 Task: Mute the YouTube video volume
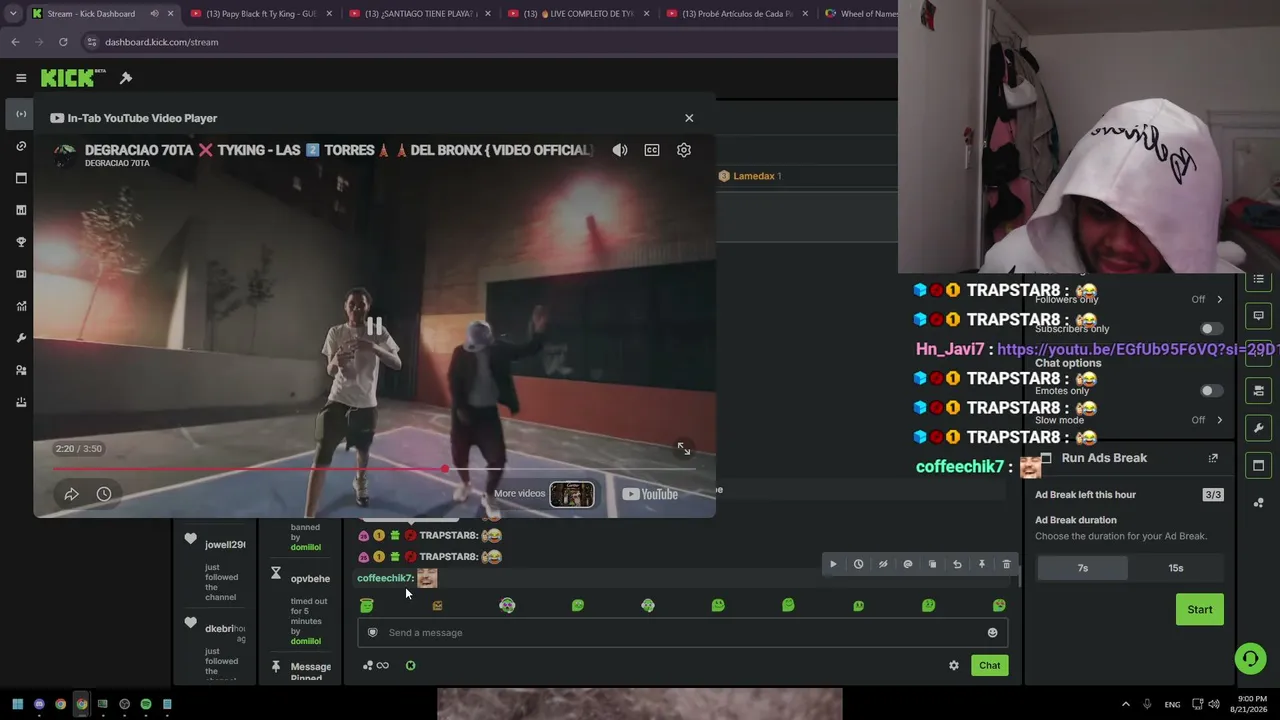(x=620, y=150)
